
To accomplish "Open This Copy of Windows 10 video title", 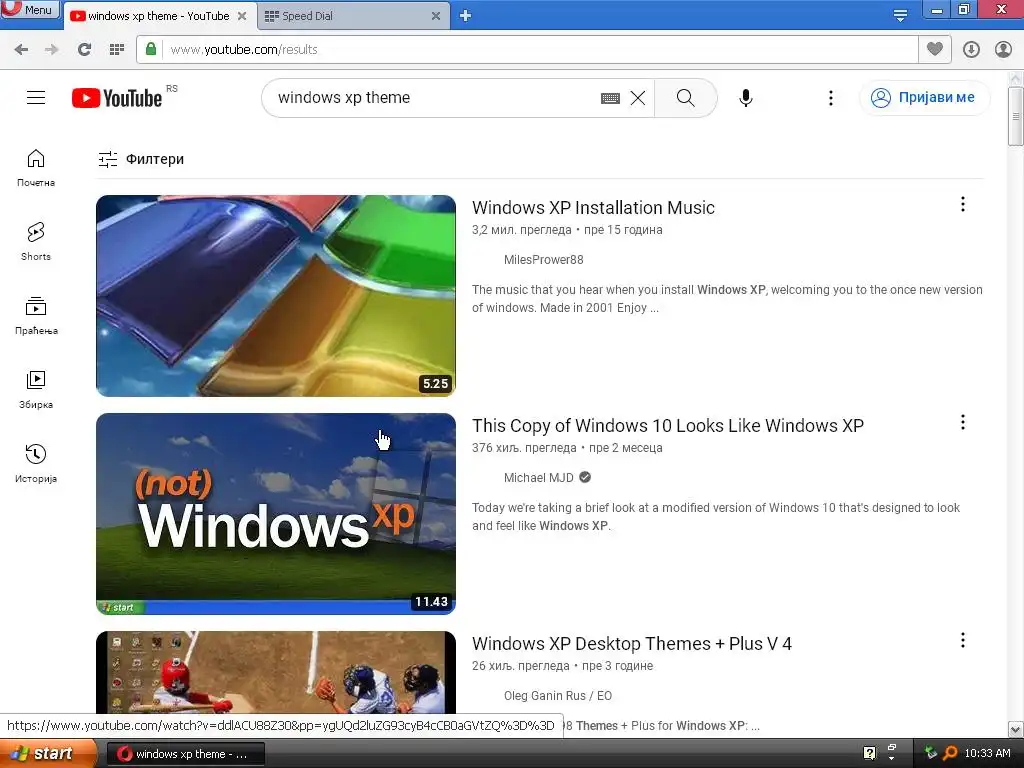I will (667, 426).
